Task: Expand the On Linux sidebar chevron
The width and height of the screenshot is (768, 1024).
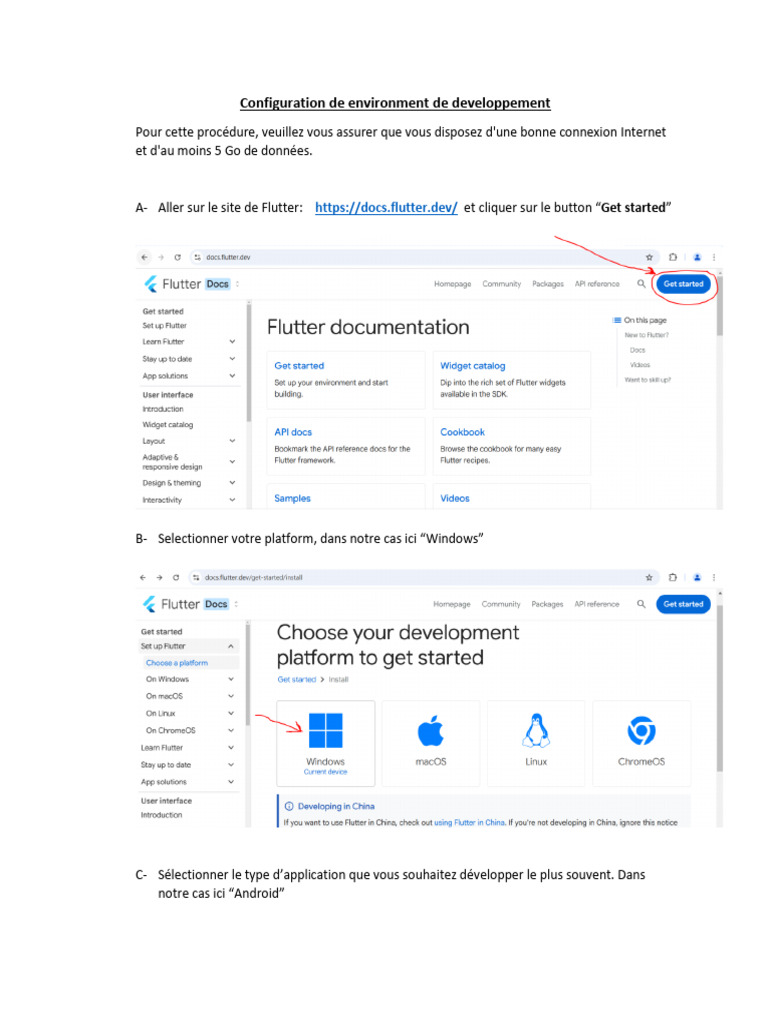Action: 231,713
